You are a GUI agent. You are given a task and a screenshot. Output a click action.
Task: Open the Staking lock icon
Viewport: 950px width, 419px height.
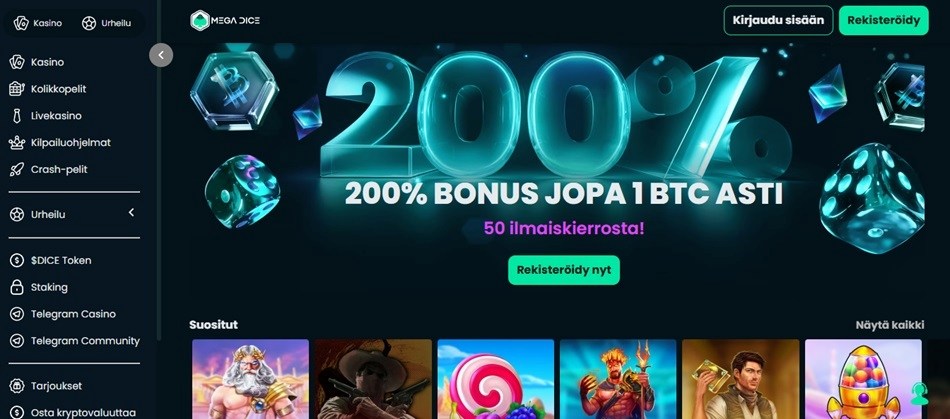click(x=16, y=287)
